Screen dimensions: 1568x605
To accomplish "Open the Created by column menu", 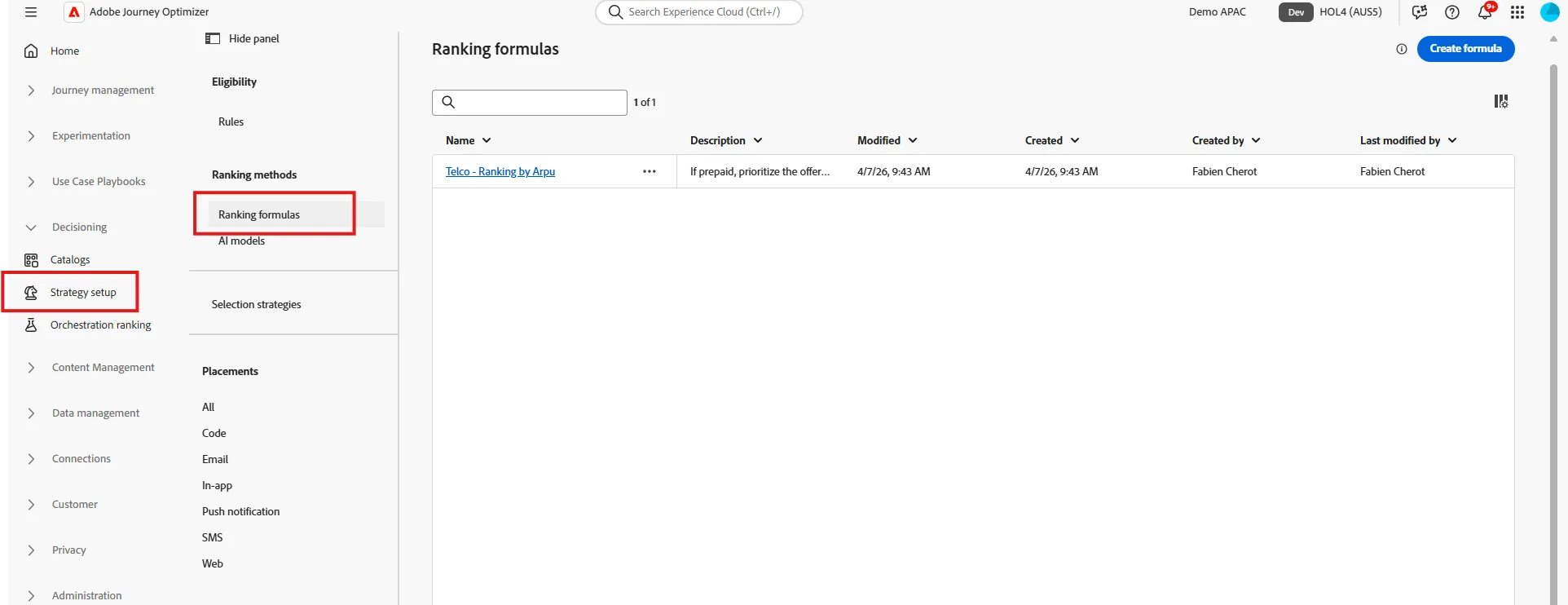I will pyautogui.click(x=1256, y=140).
